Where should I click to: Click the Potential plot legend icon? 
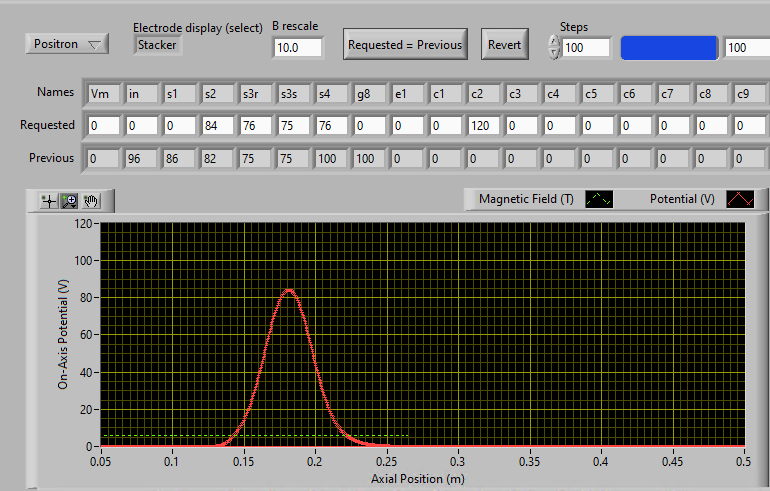pos(741,199)
